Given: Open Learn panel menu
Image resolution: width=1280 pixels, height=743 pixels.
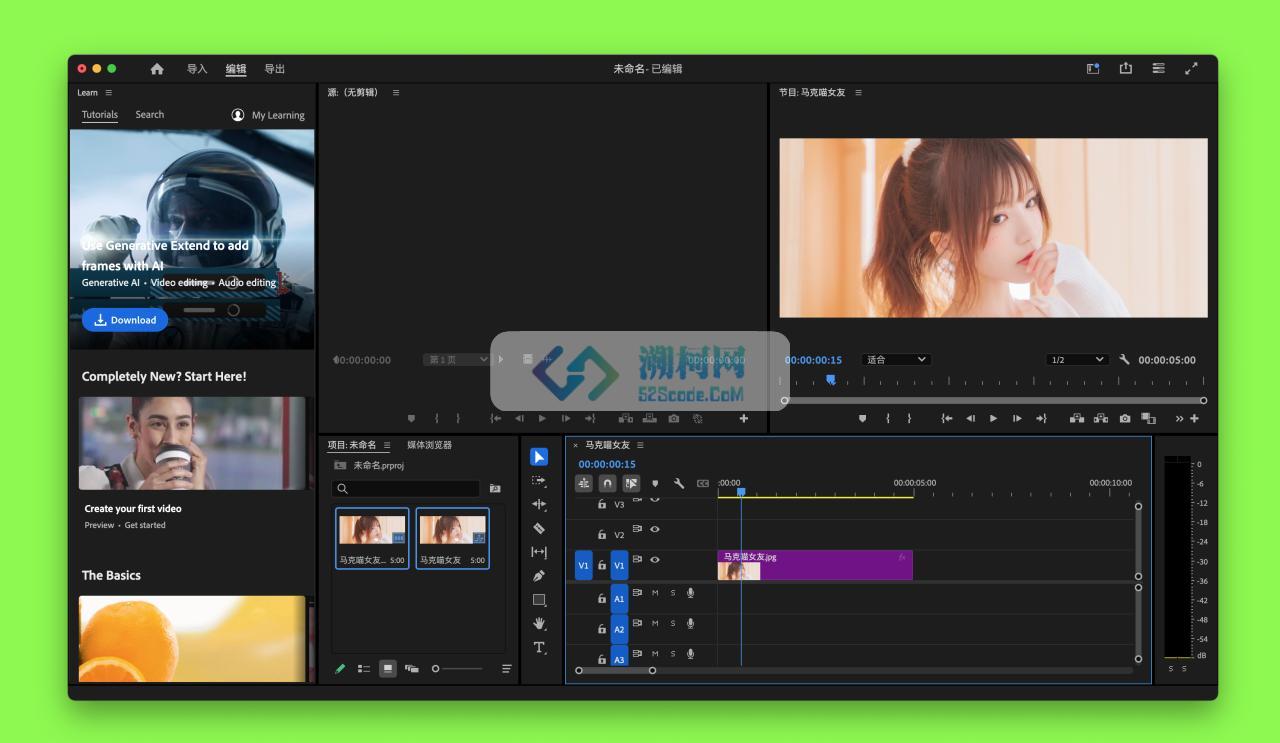Looking at the screenshot, I should pyautogui.click(x=108, y=93).
